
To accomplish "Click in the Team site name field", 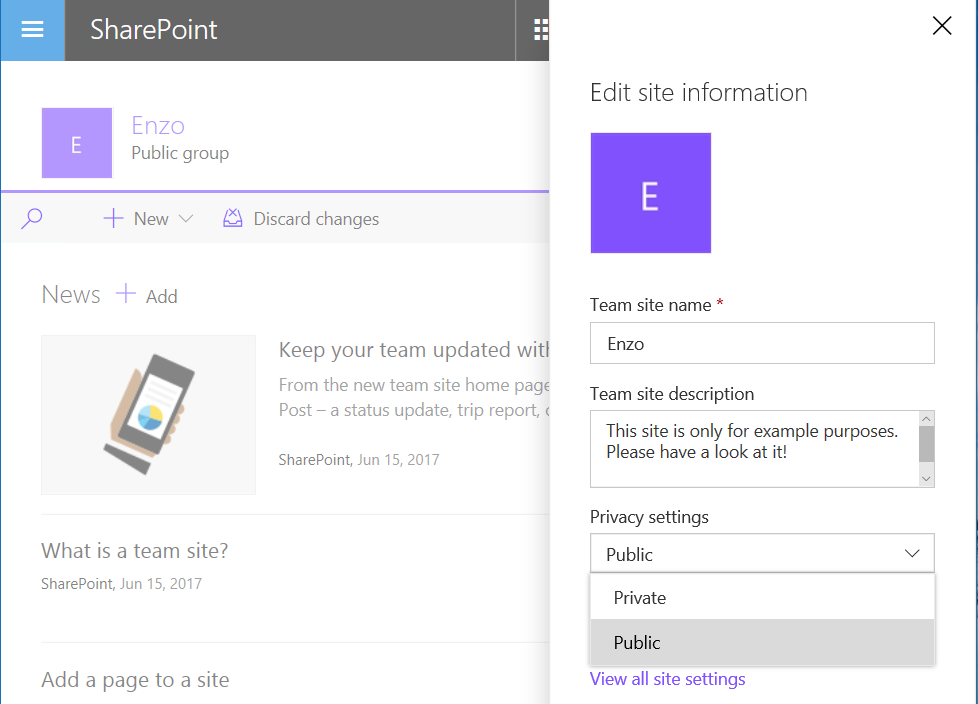I will pyautogui.click(x=761, y=343).
